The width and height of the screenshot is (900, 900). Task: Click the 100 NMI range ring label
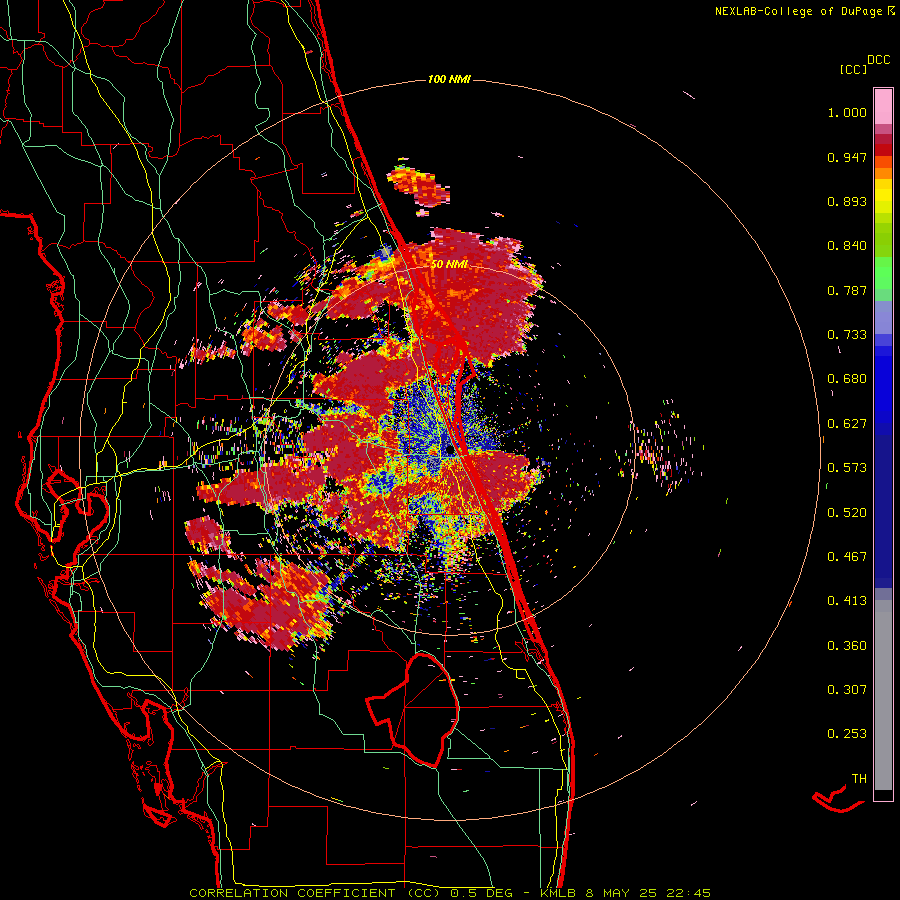click(449, 79)
